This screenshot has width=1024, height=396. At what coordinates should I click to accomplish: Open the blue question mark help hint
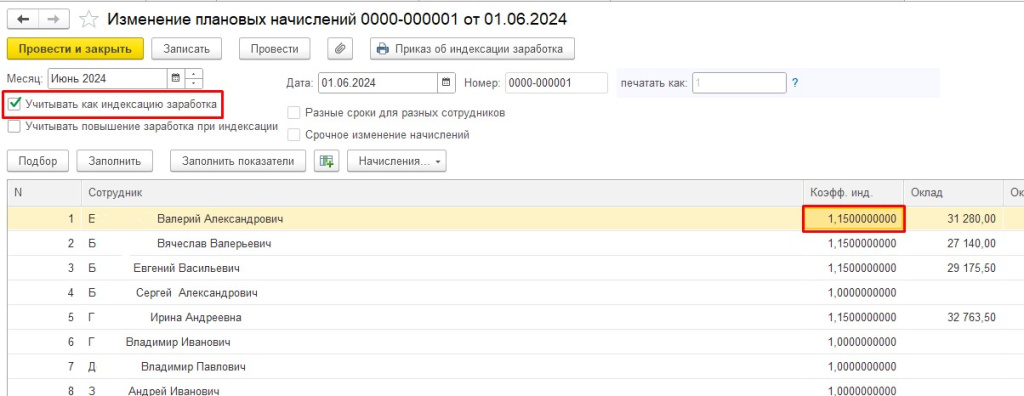795,83
